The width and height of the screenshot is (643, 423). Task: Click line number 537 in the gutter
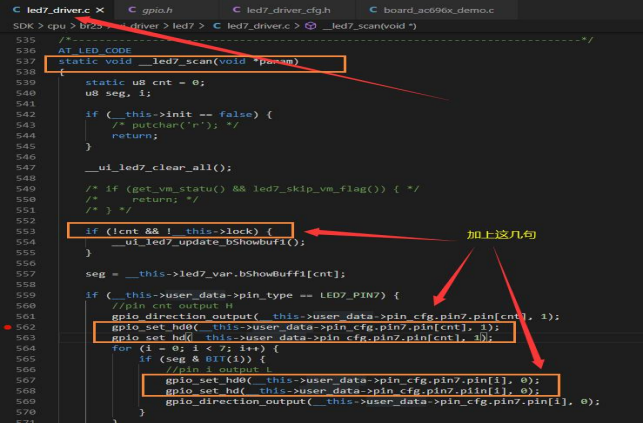tap(26, 61)
